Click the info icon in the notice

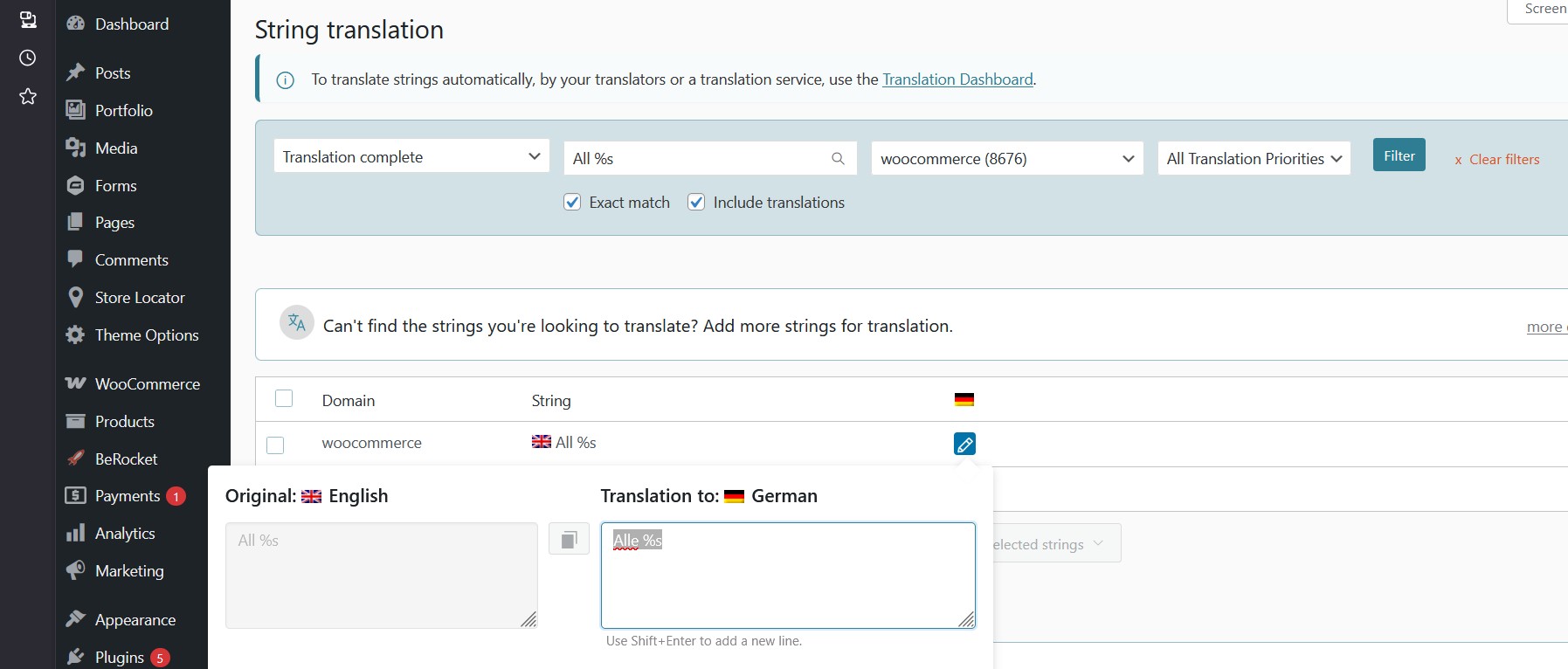[x=285, y=80]
